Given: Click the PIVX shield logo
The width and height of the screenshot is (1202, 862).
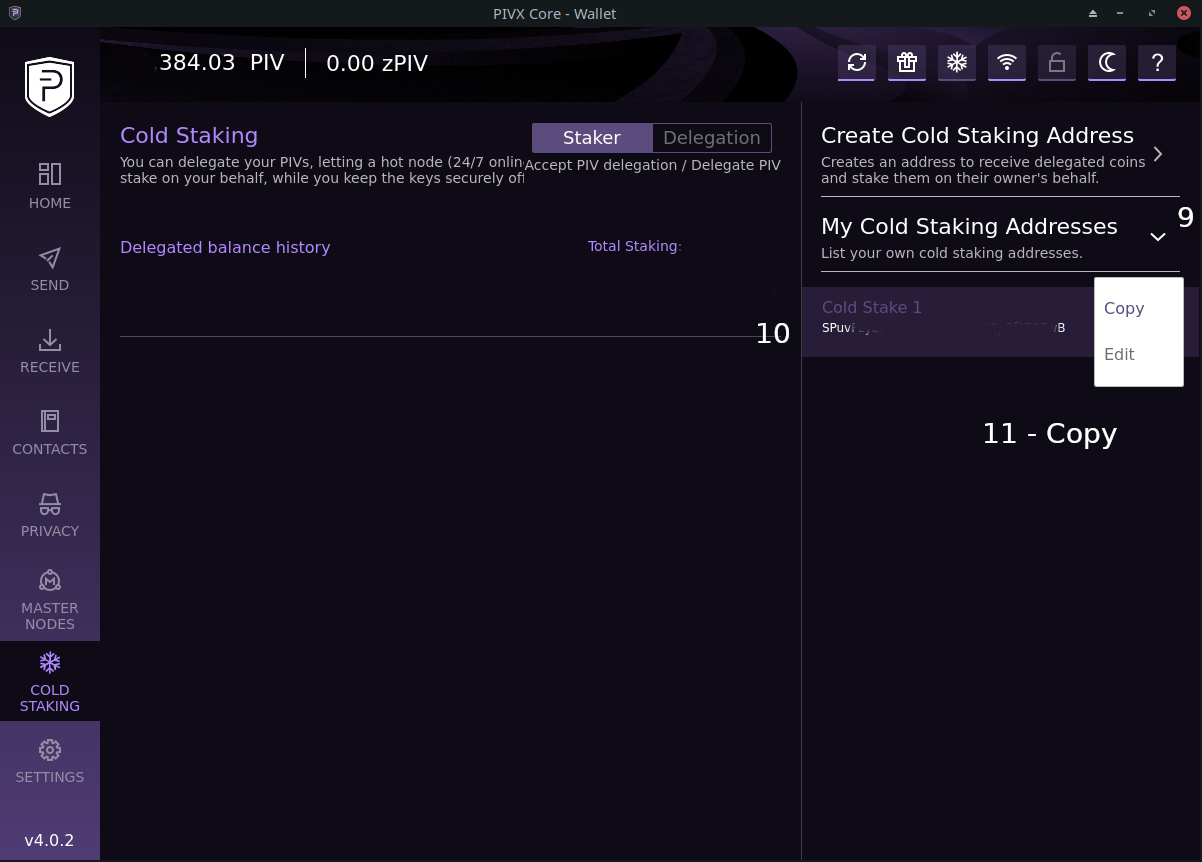Looking at the screenshot, I should [x=49, y=86].
